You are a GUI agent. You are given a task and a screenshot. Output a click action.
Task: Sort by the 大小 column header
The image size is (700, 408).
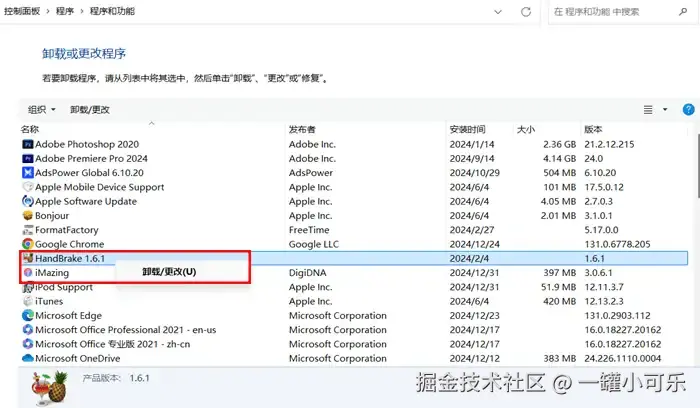click(x=526, y=129)
